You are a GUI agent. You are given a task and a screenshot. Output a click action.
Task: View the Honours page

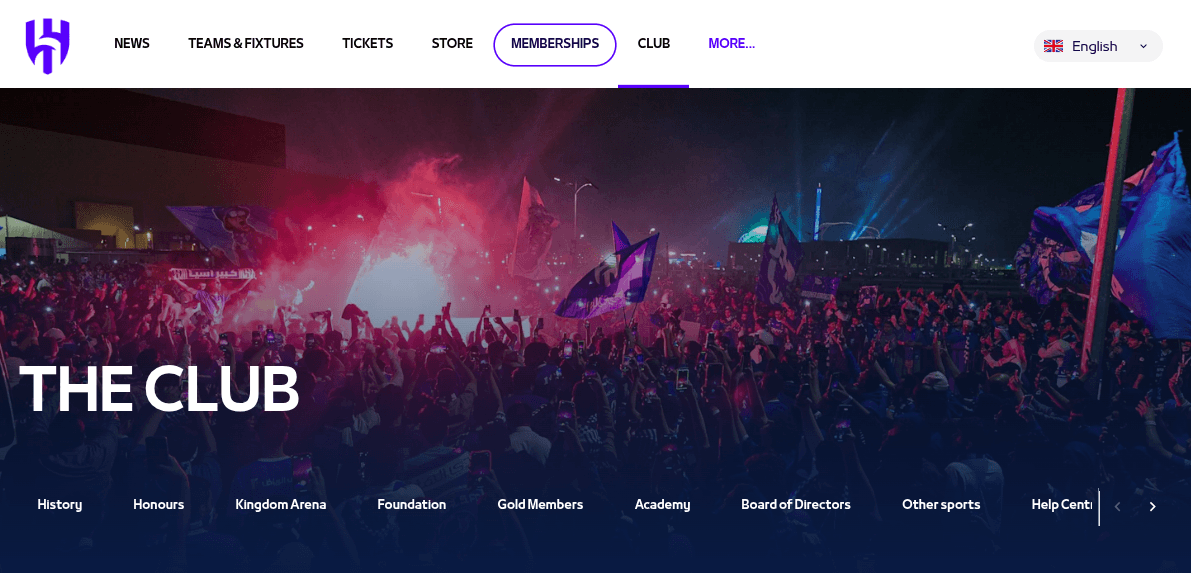[159, 505]
